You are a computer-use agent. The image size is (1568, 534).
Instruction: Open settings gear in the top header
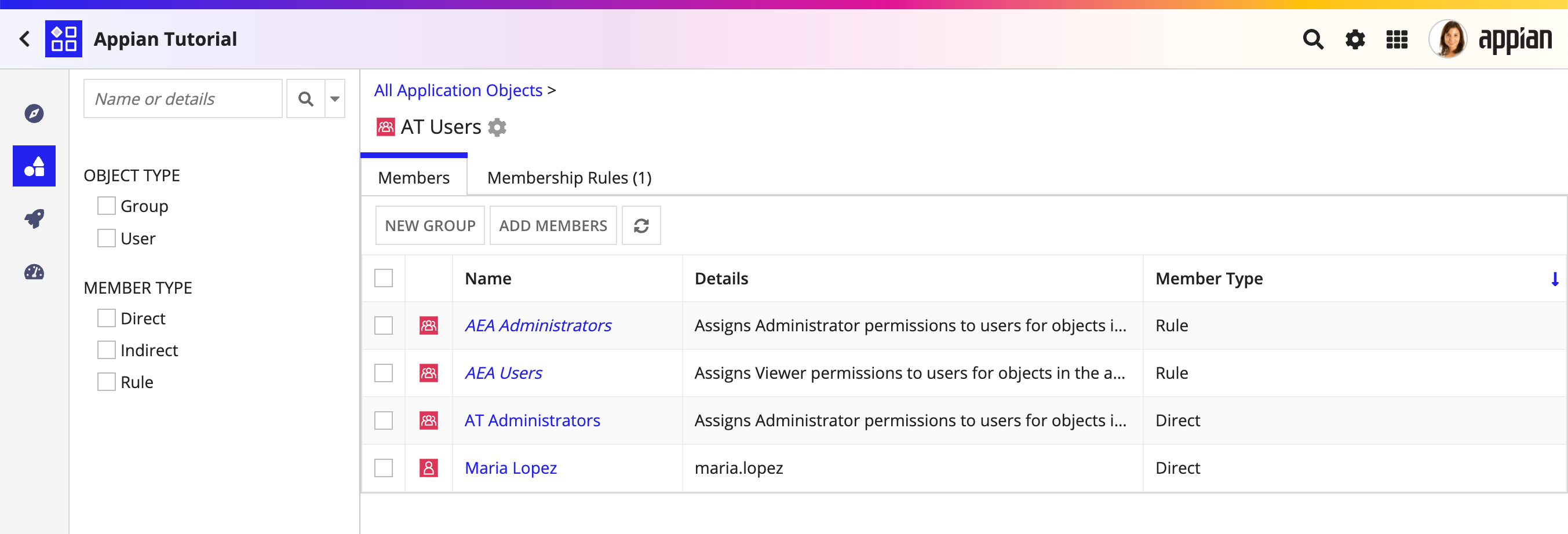[x=1355, y=39]
